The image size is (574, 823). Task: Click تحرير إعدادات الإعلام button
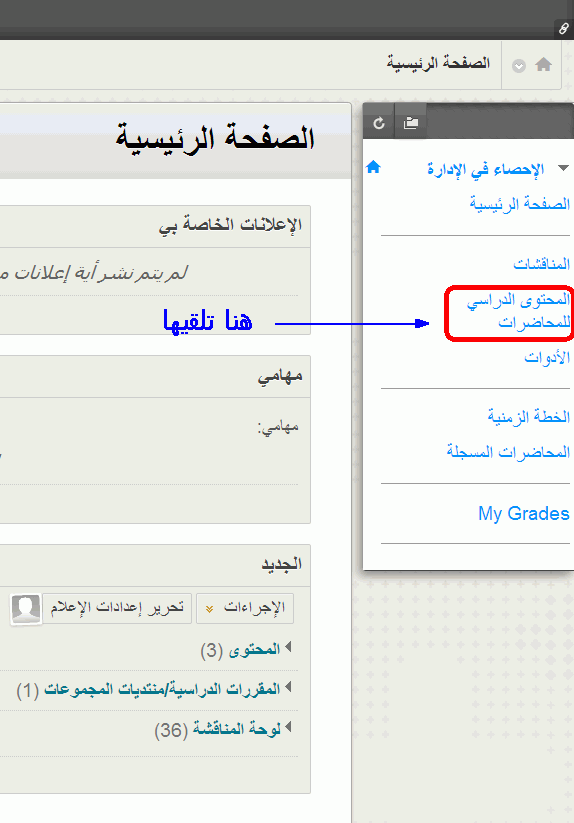click(117, 608)
